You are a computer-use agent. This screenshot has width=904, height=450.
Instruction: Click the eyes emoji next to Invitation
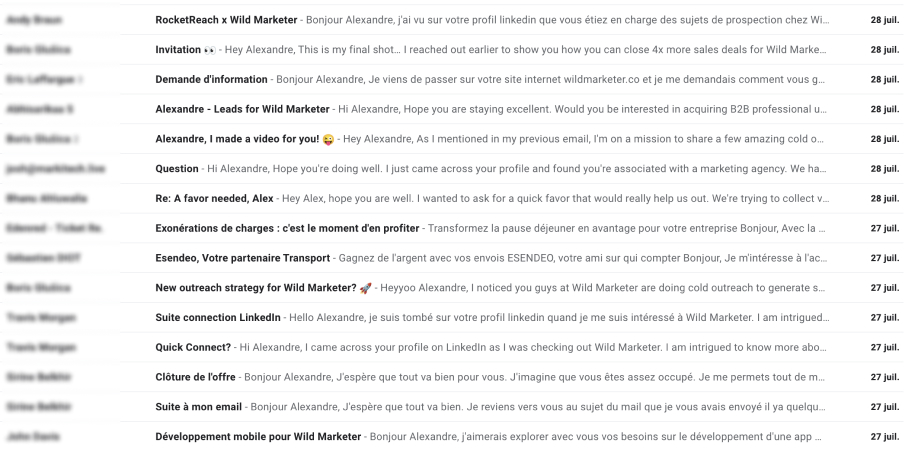(x=210, y=50)
